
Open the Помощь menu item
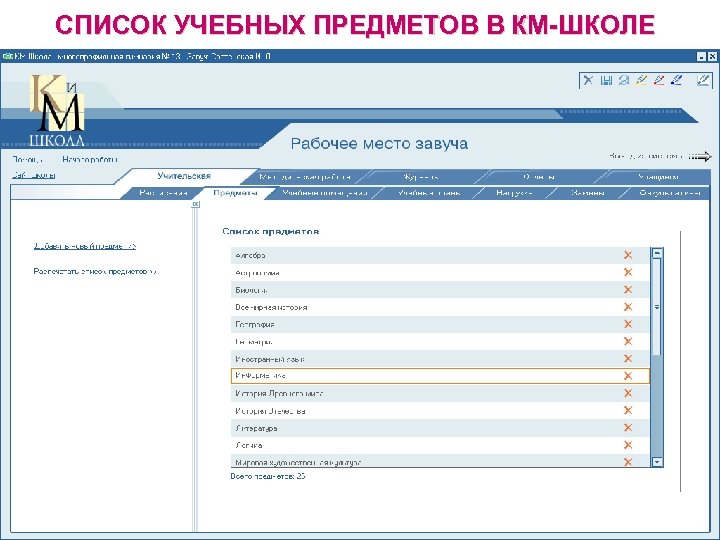(27, 159)
